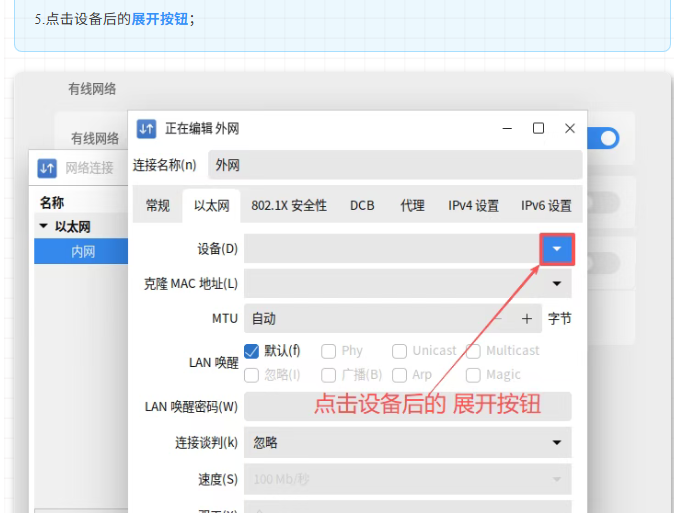Open the 连接谈判 dropdown showing 忽略
This screenshot has width=674, height=513.
pyautogui.click(x=557, y=442)
